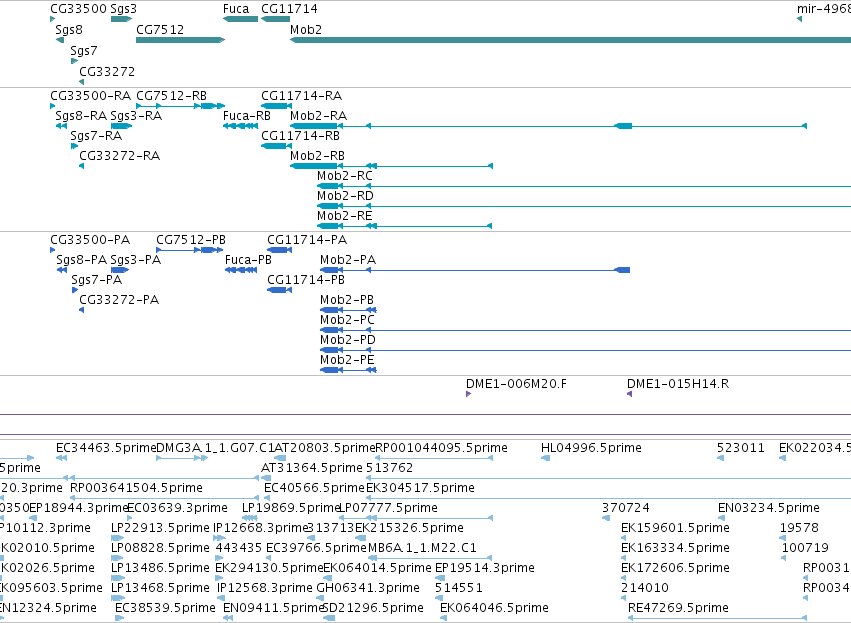Select the Sgs3 gene label

point(124,9)
